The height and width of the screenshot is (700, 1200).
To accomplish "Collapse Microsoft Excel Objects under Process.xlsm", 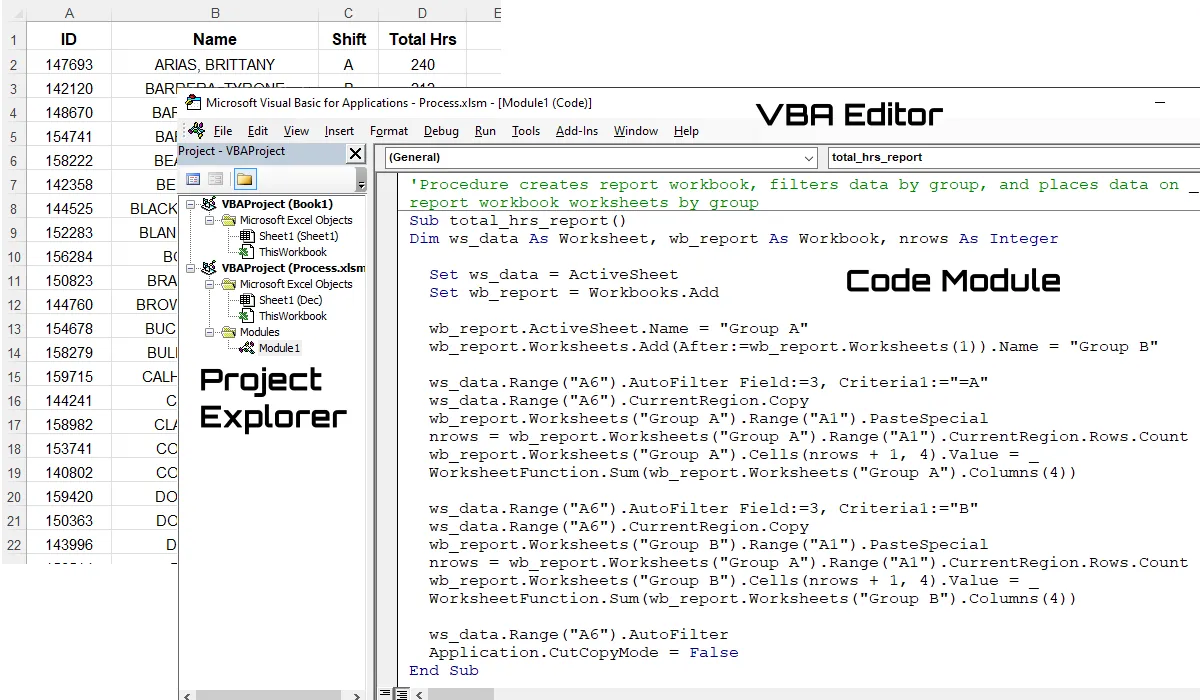I will click(x=210, y=284).
